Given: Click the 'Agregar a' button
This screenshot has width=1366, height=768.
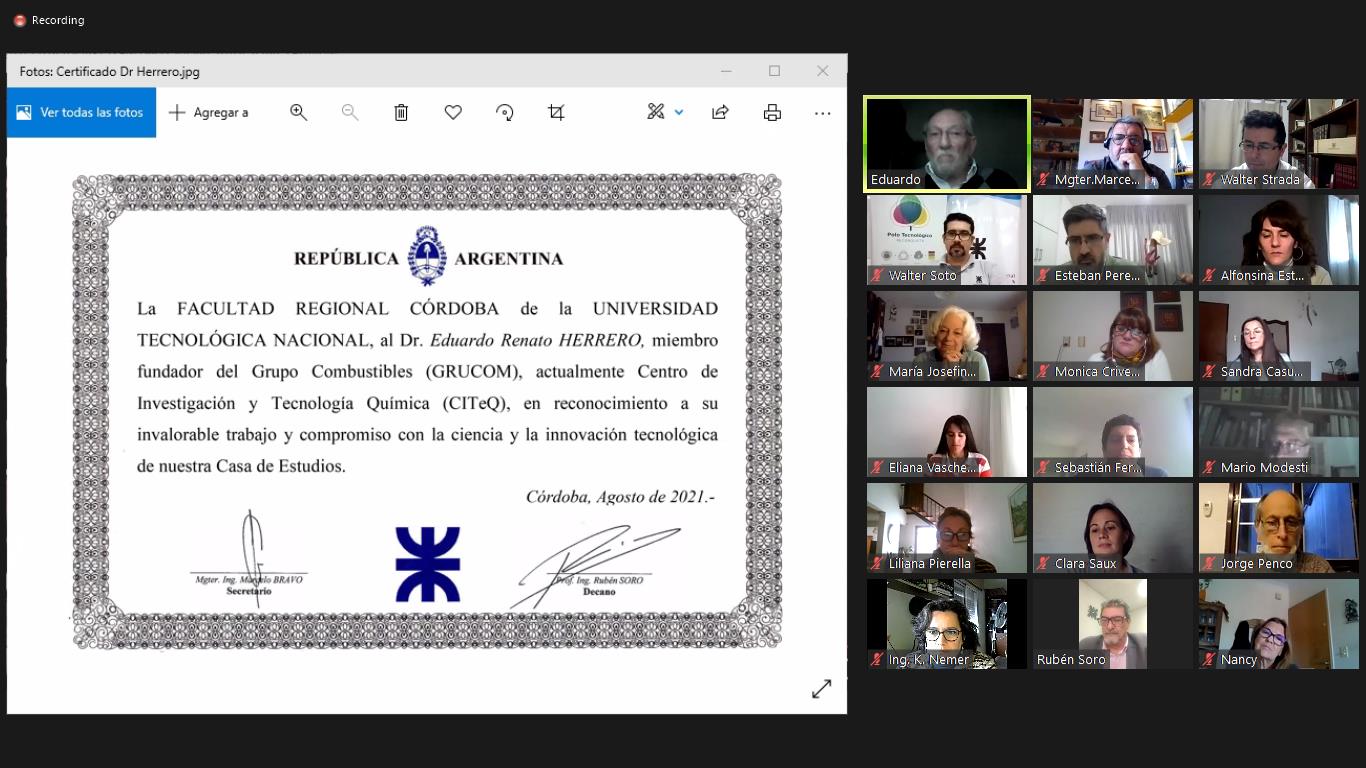Looking at the screenshot, I should 209,113.
